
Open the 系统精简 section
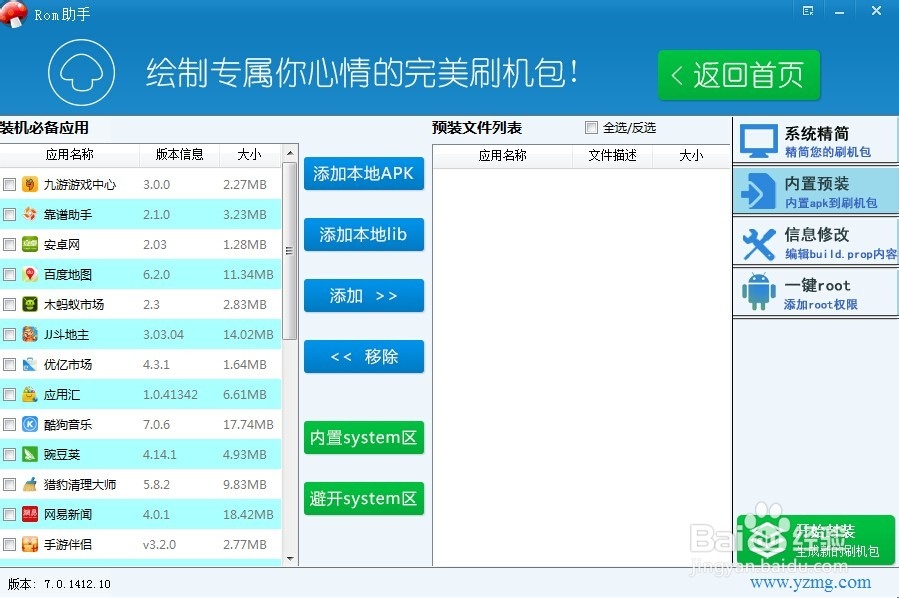[815, 140]
